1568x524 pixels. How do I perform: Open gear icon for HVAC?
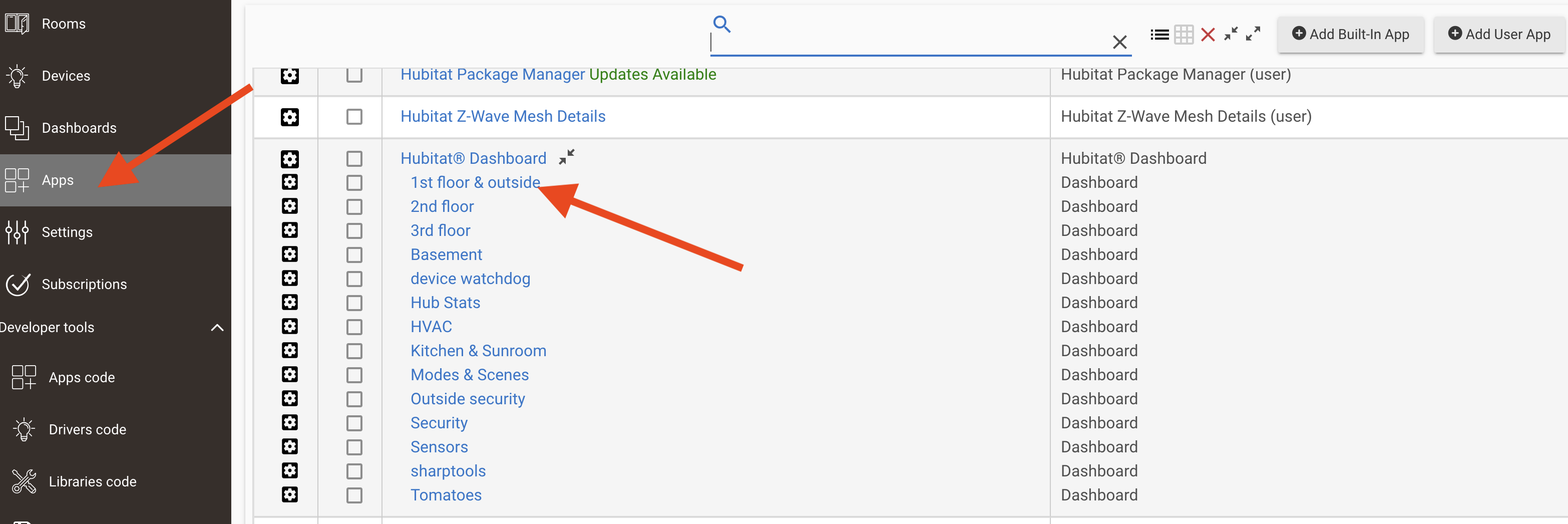click(290, 327)
